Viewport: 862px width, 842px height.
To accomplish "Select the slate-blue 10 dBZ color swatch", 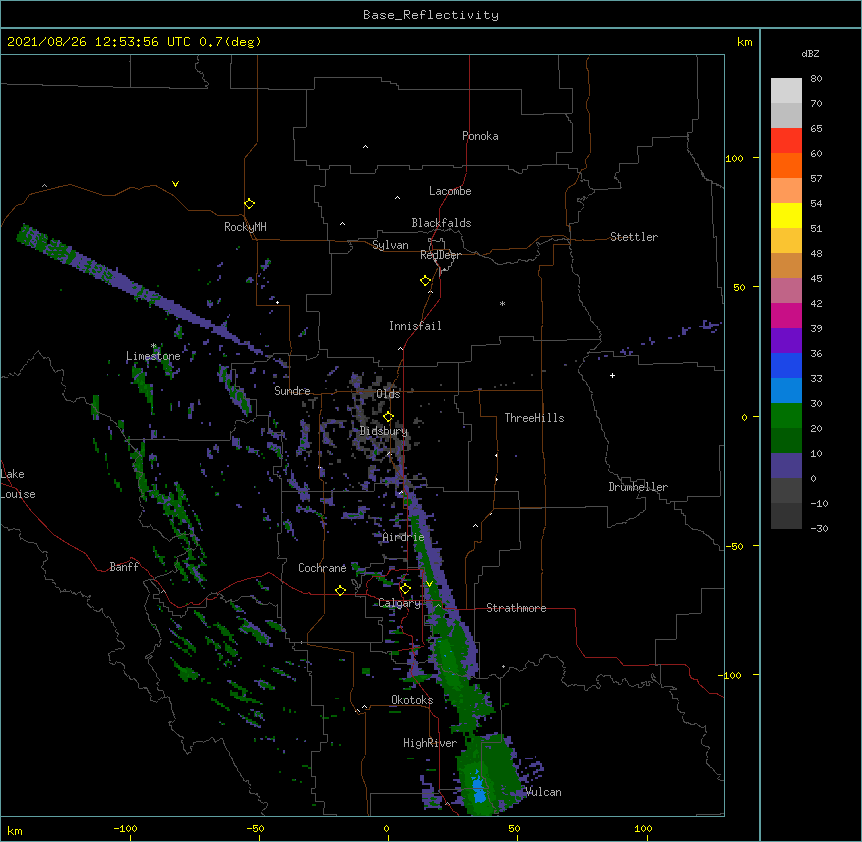I will click(x=786, y=466).
